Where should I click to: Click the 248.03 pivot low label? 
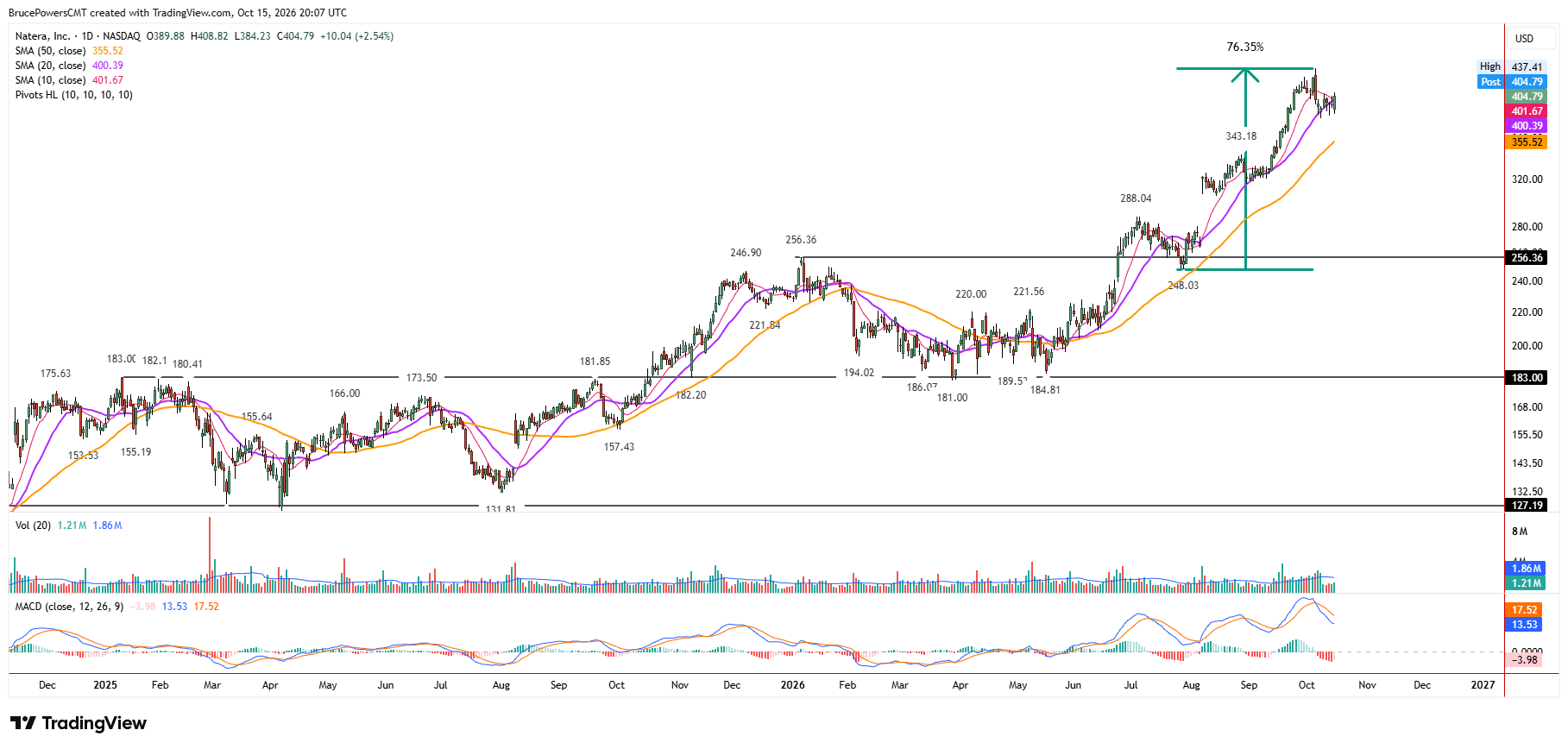pyautogui.click(x=1183, y=286)
